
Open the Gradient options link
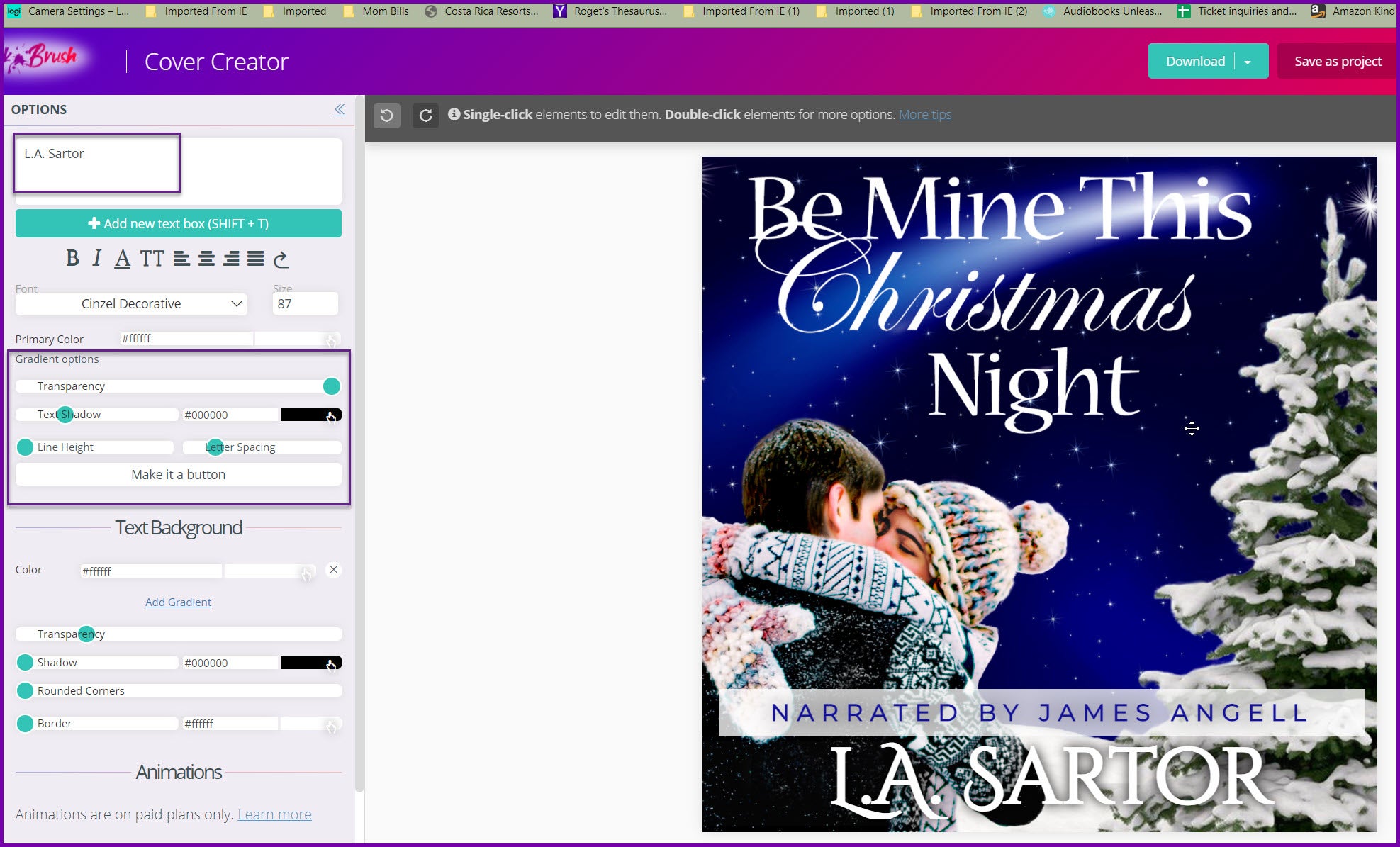pos(57,359)
